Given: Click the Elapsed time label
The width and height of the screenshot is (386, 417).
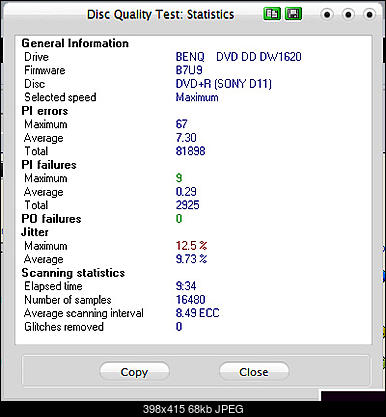Looking at the screenshot, I should click(53, 286).
